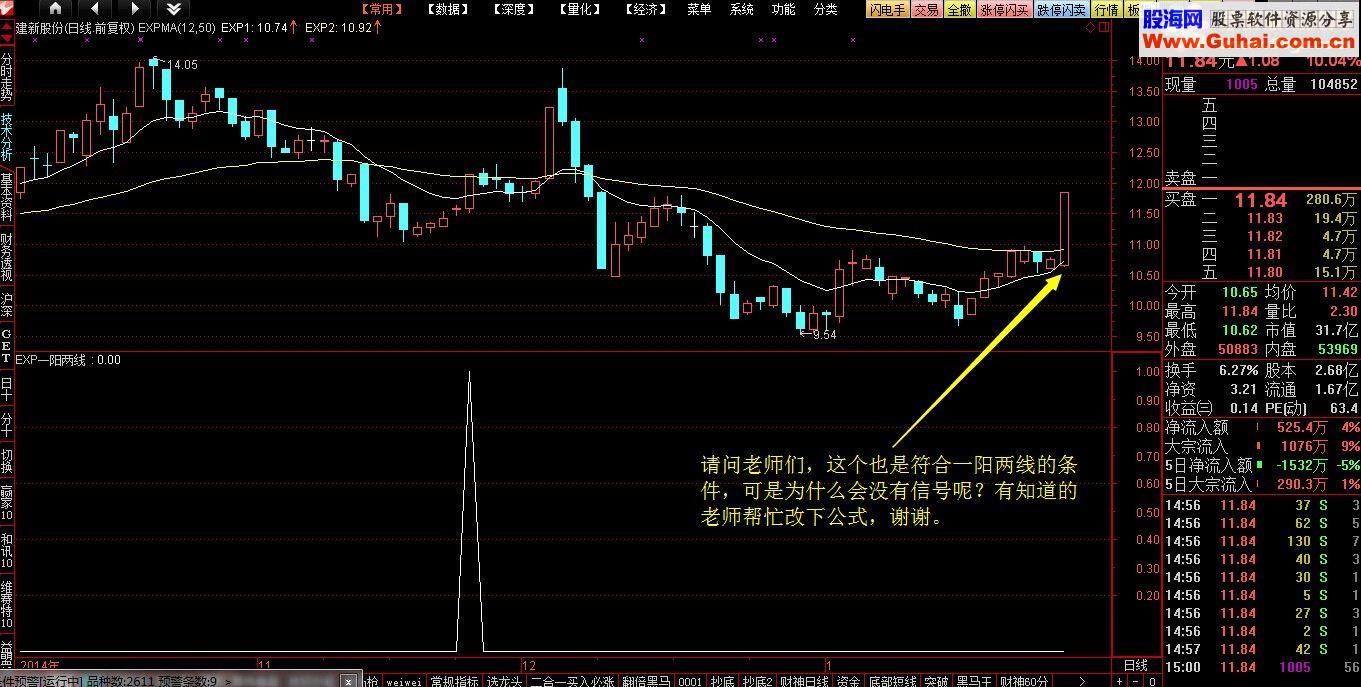
Task: Click the 交易 button
Action: (x=927, y=10)
